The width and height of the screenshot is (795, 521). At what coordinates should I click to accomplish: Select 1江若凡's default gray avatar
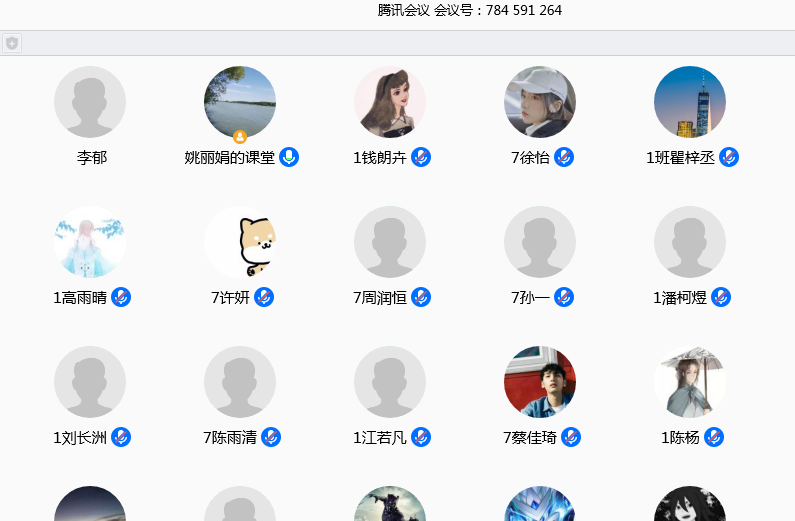click(390, 382)
